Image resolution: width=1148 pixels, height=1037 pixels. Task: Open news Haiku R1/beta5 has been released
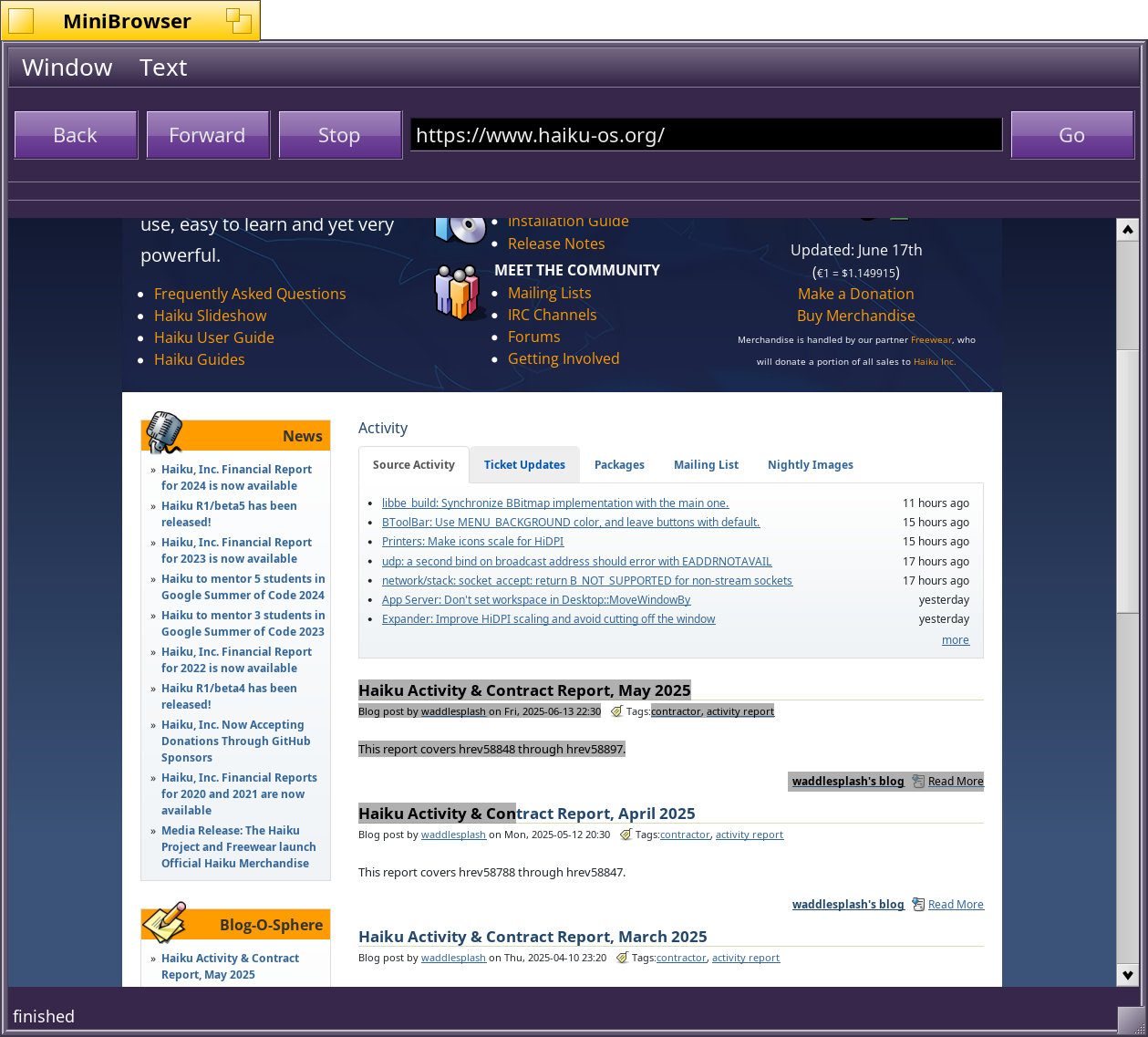point(229,514)
